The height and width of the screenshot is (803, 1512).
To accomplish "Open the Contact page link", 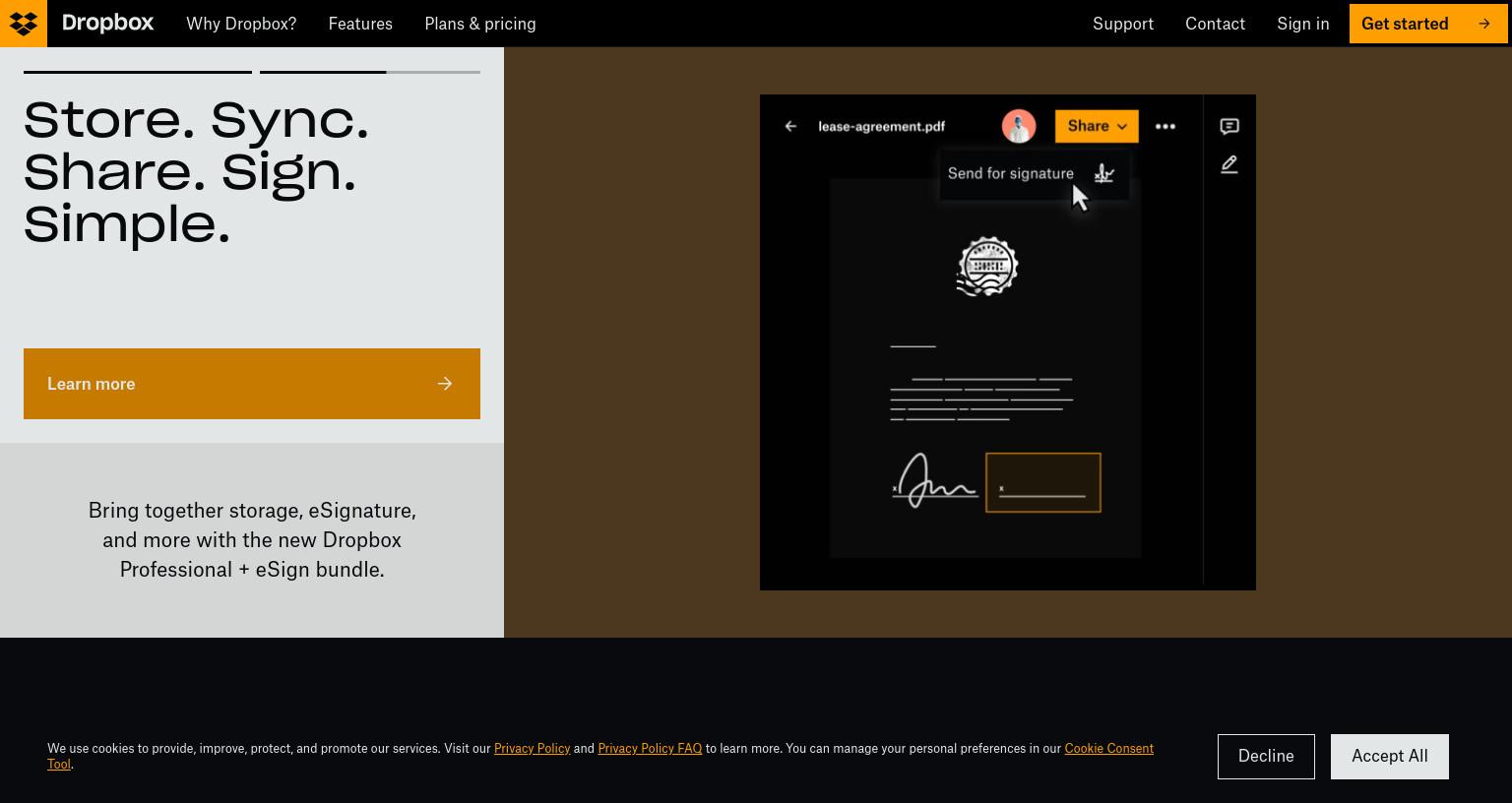I will [1215, 24].
